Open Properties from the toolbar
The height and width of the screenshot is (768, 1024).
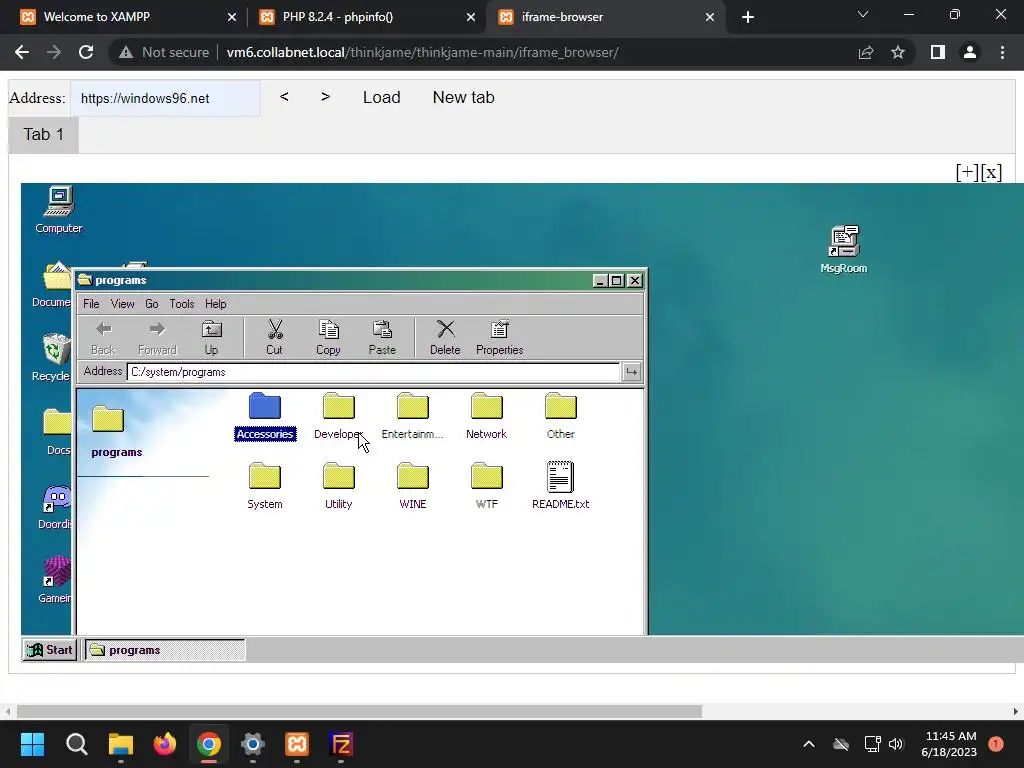[500, 338]
